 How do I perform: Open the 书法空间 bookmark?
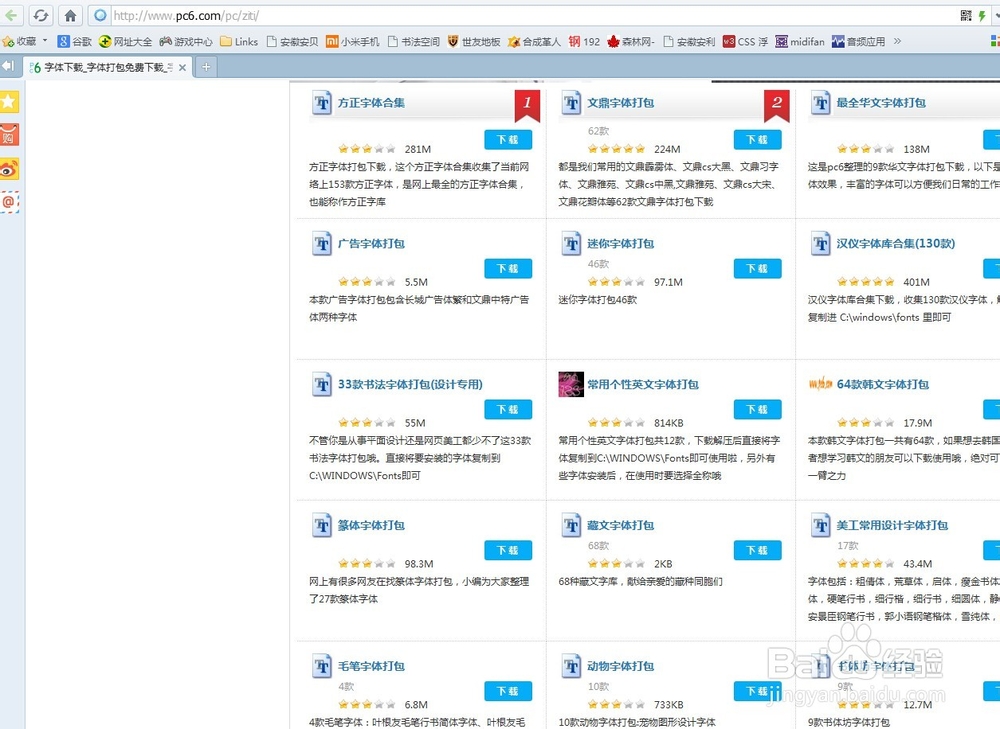pyautogui.click(x=413, y=41)
